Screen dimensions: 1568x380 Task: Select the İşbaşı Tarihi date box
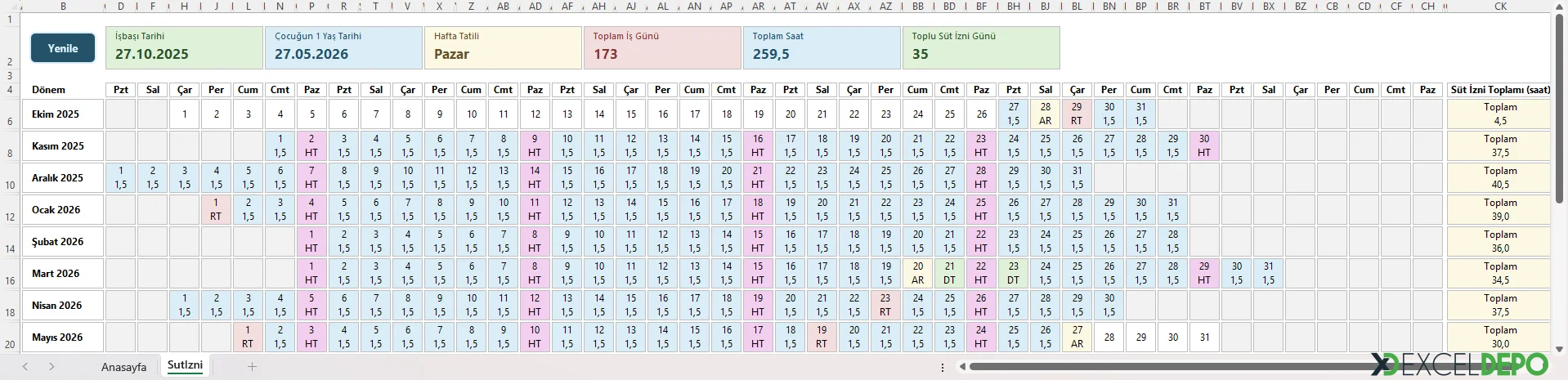tap(184, 48)
